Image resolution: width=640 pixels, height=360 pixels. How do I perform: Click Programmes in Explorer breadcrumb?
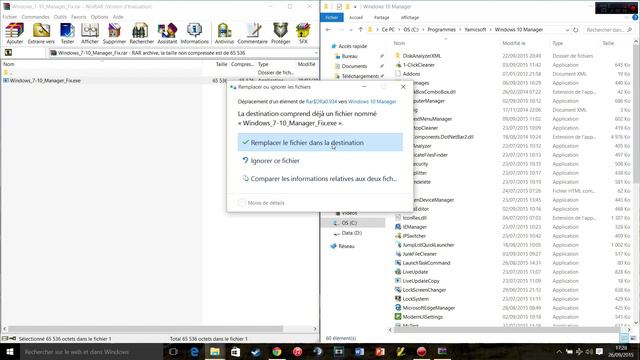[442, 30]
